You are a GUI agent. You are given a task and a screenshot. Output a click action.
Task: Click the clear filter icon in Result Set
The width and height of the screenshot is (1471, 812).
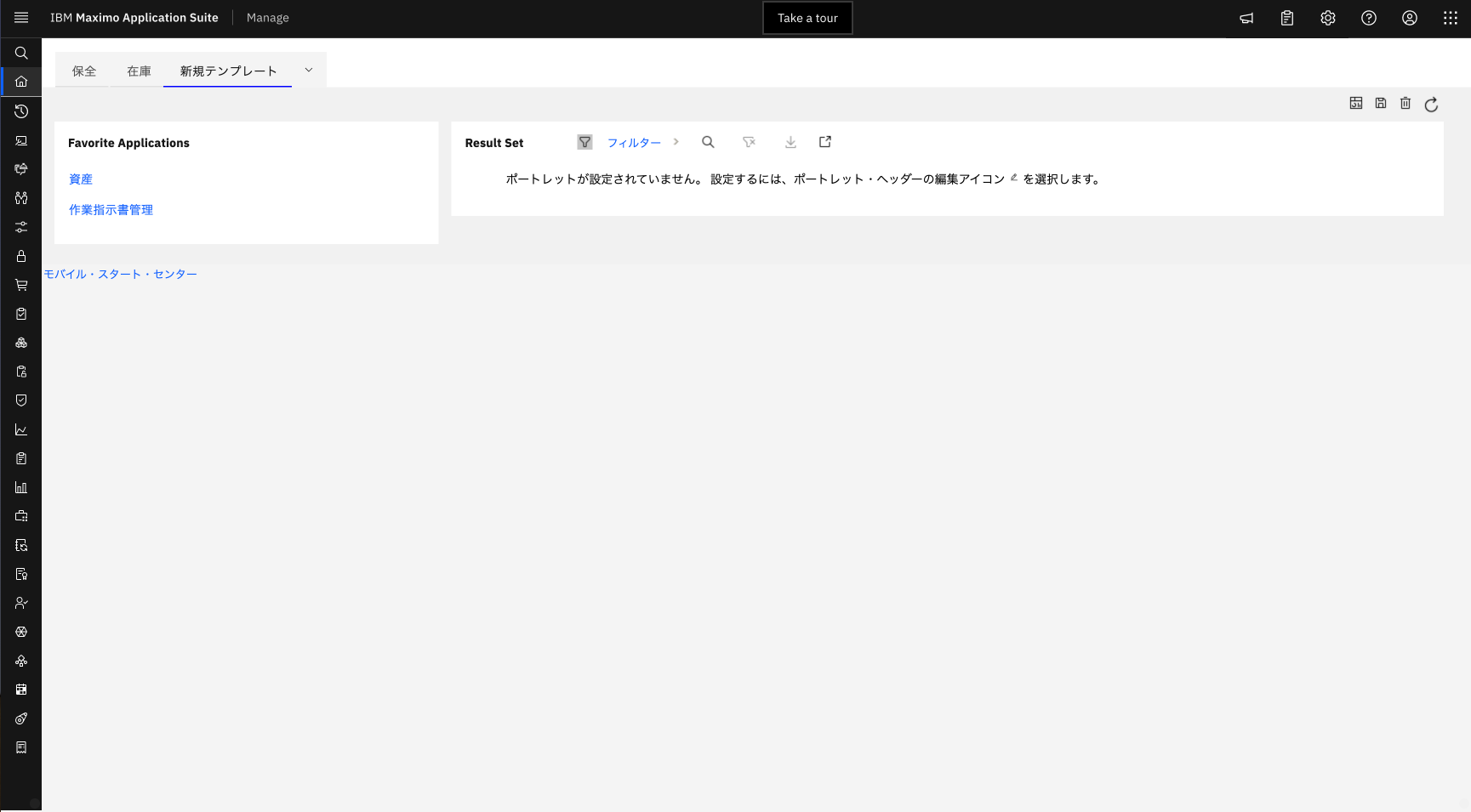click(749, 142)
